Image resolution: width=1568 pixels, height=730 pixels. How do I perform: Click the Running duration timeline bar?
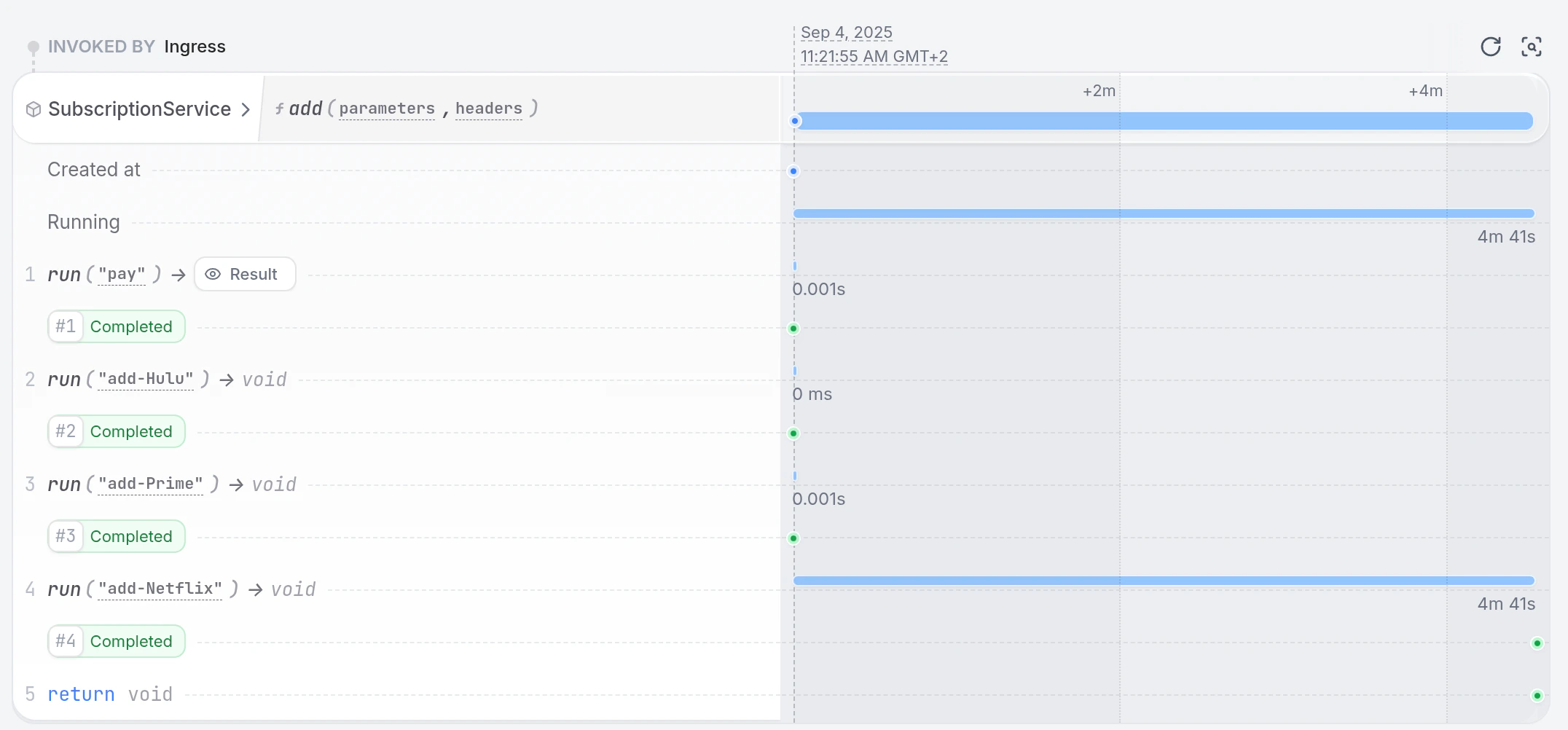[x=1164, y=213]
